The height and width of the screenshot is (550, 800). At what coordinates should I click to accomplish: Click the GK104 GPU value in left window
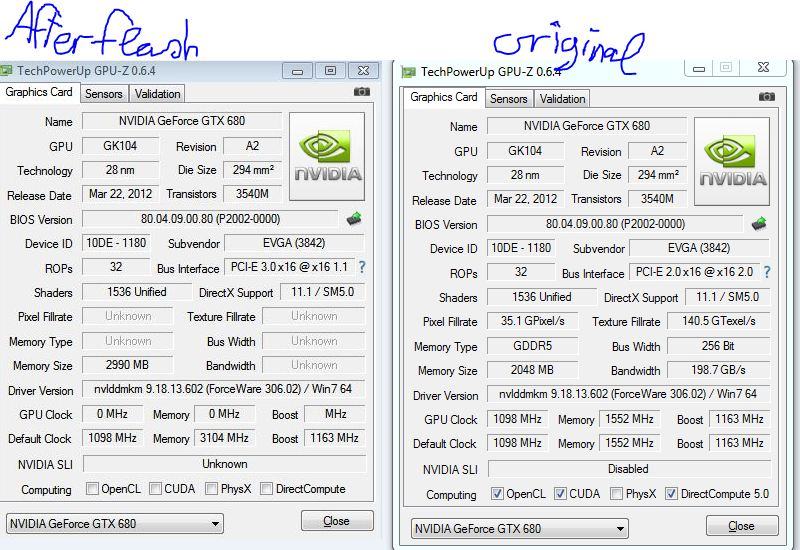[x=120, y=146]
